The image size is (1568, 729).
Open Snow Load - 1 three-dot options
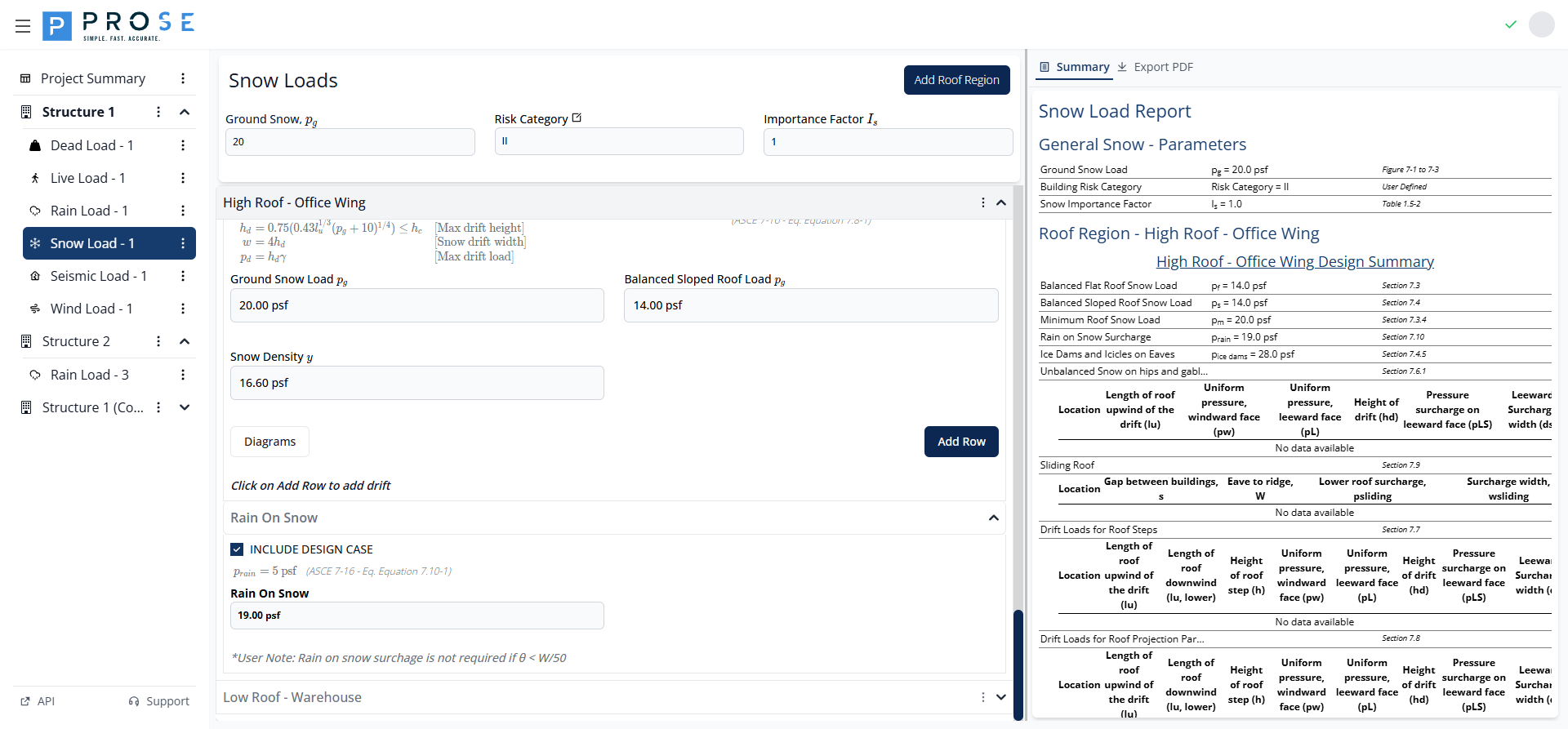(x=183, y=243)
